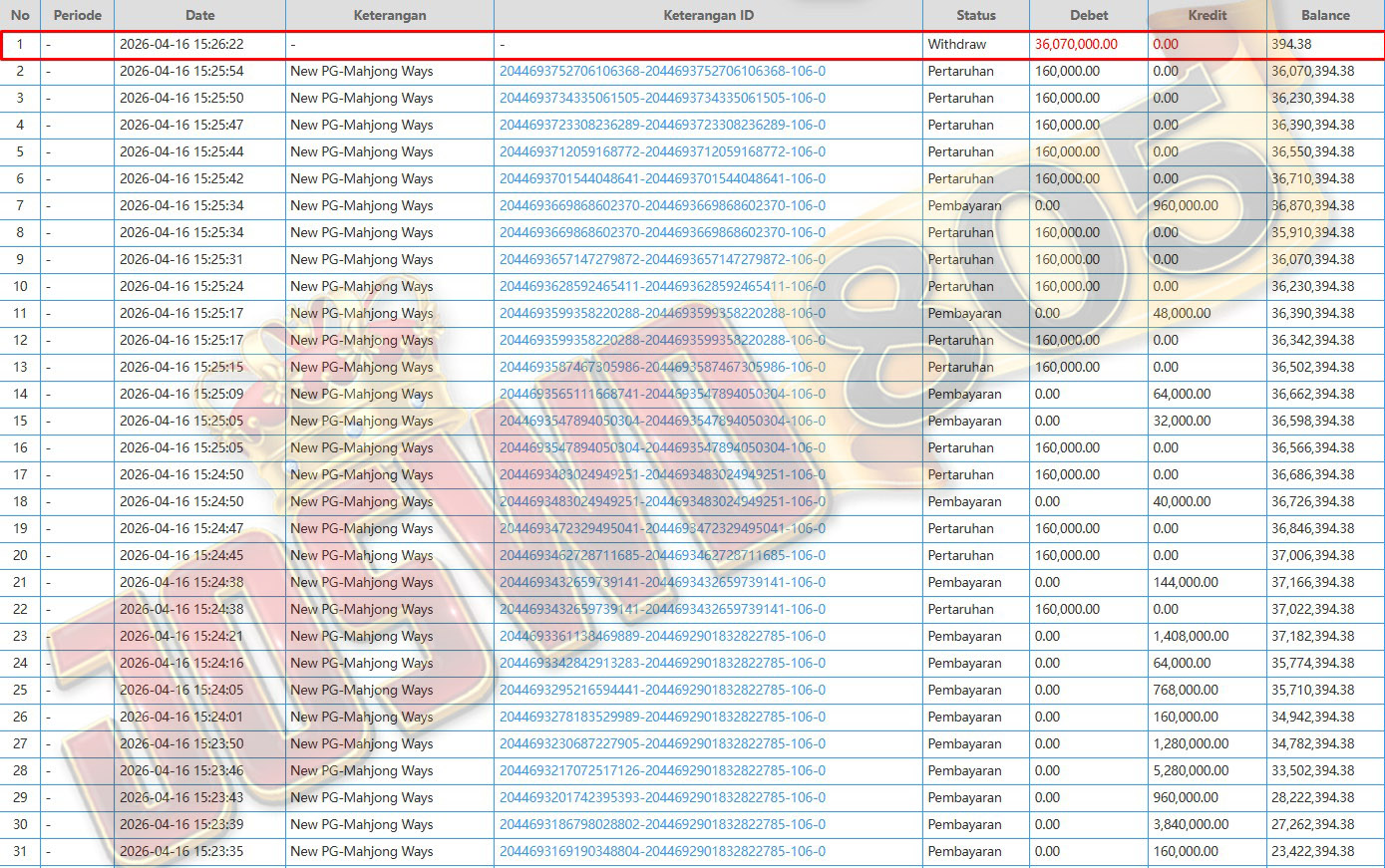1385x868 pixels.
Task: Open the Keterangan ID link in row 28
Action: coord(662,771)
